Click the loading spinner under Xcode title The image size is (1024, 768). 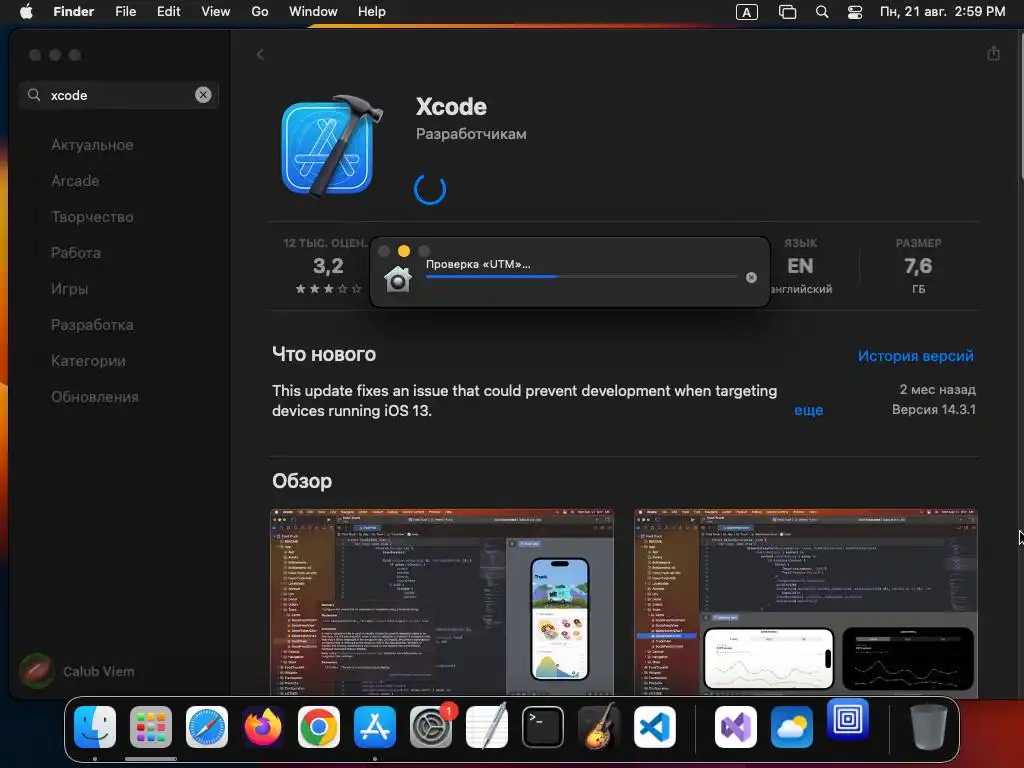(x=430, y=189)
